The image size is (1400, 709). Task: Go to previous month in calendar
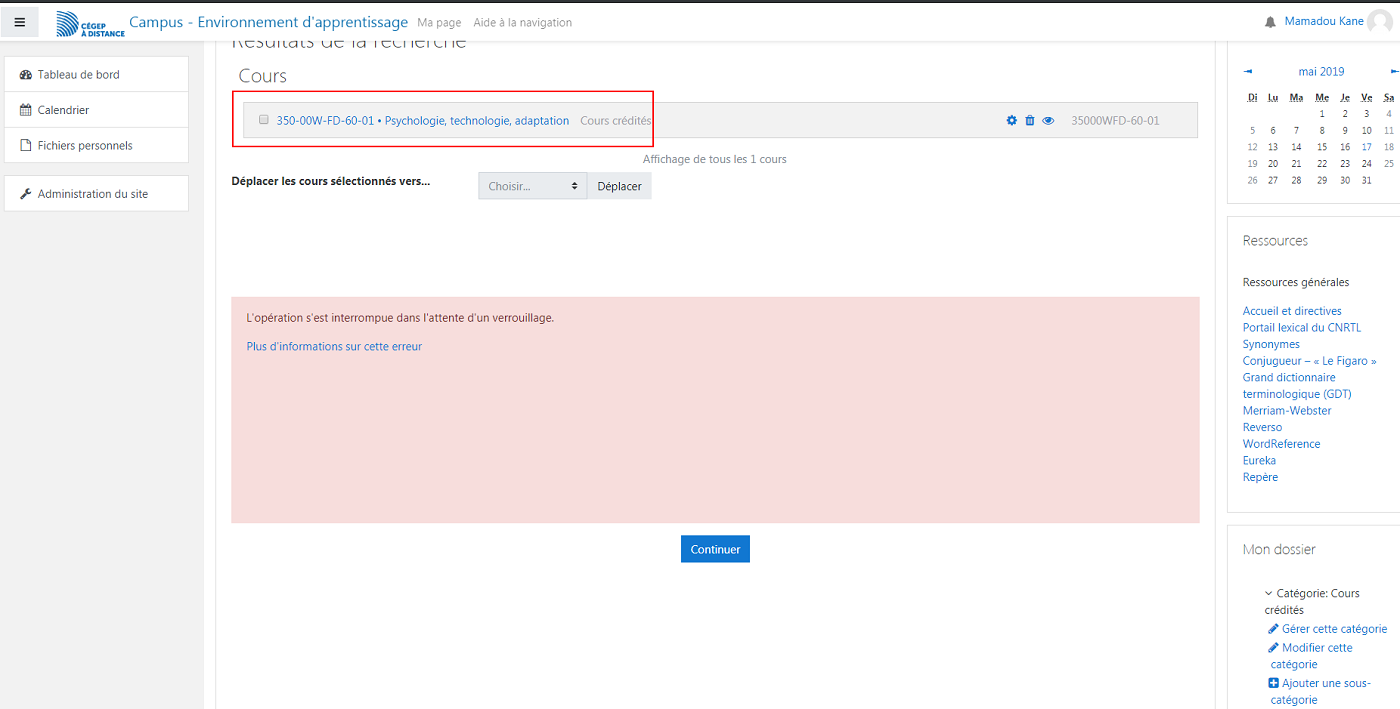(x=1248, y=72)
